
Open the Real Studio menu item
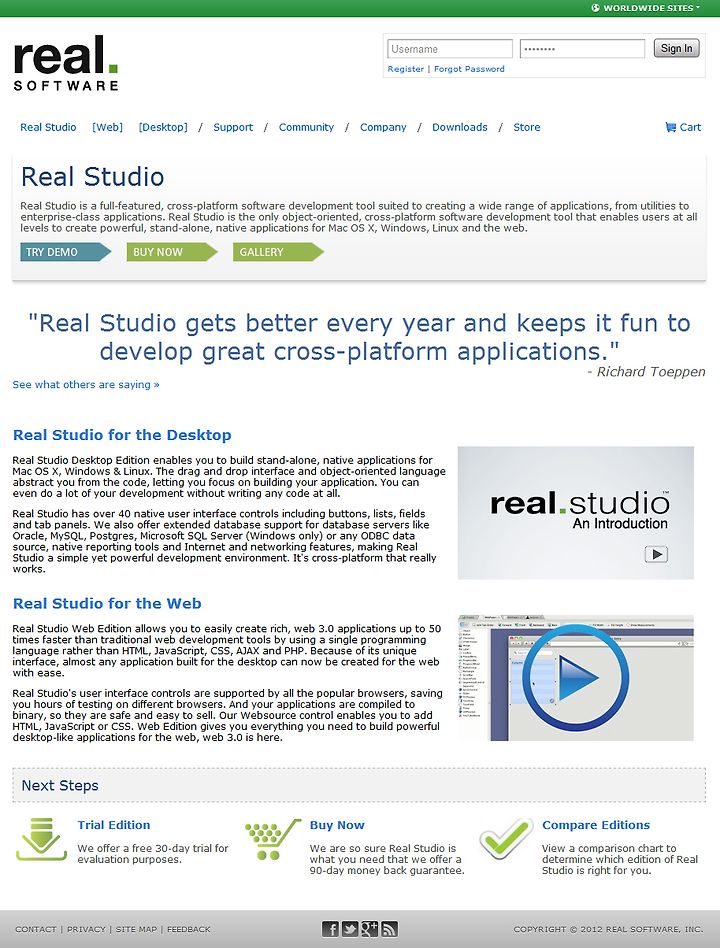[x=48, y=127]
